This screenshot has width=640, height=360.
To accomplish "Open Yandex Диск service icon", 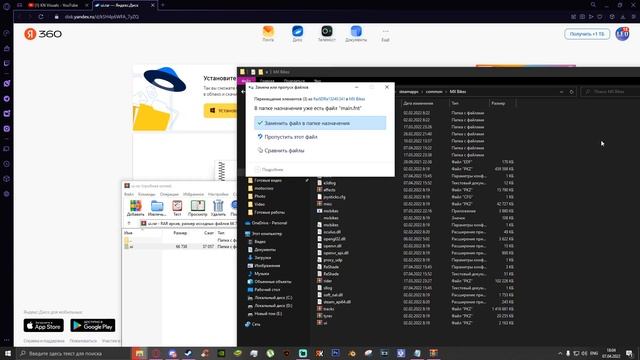I will (297, 33).
